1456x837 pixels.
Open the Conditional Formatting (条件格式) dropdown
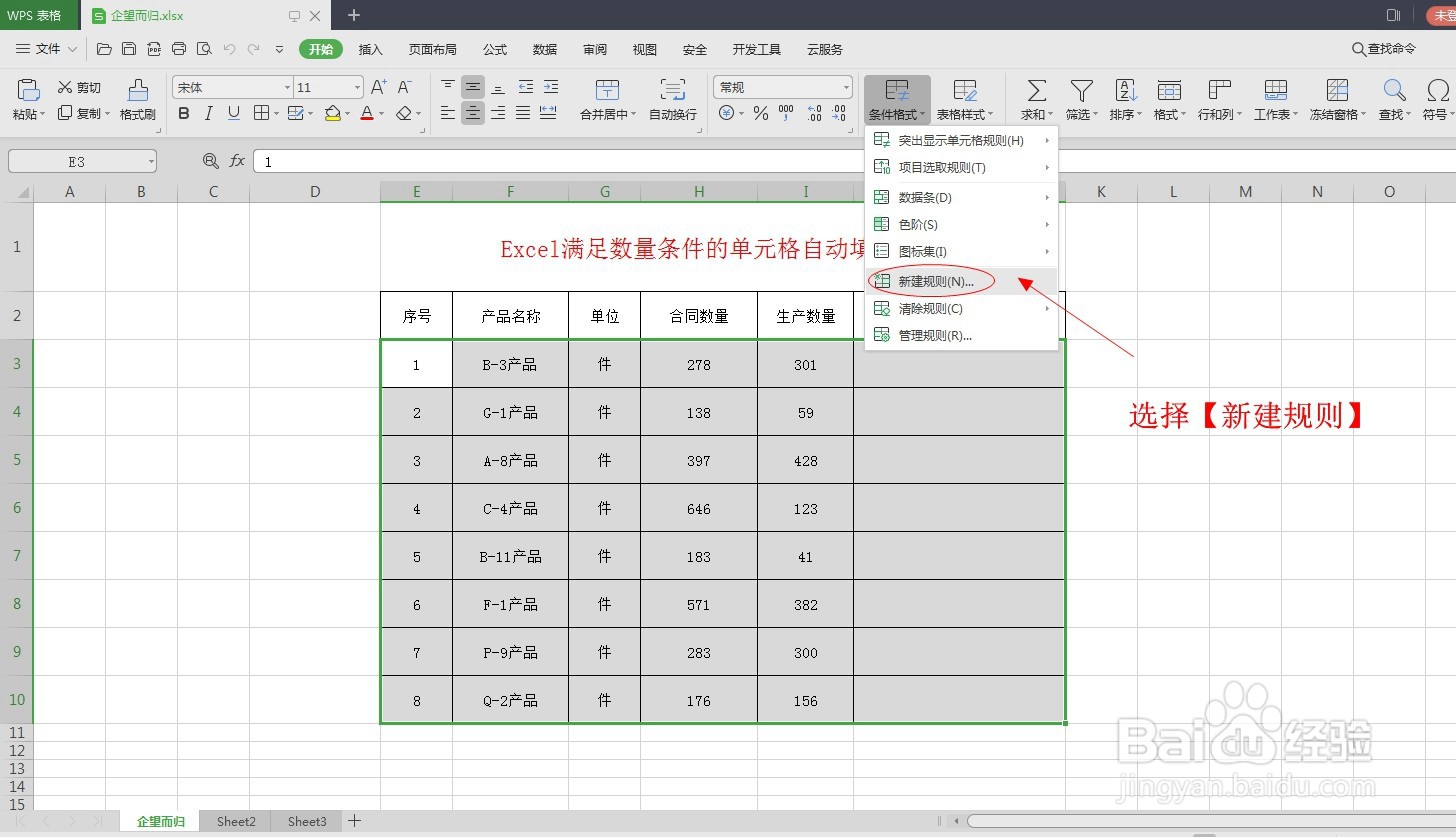pos(897,100)
